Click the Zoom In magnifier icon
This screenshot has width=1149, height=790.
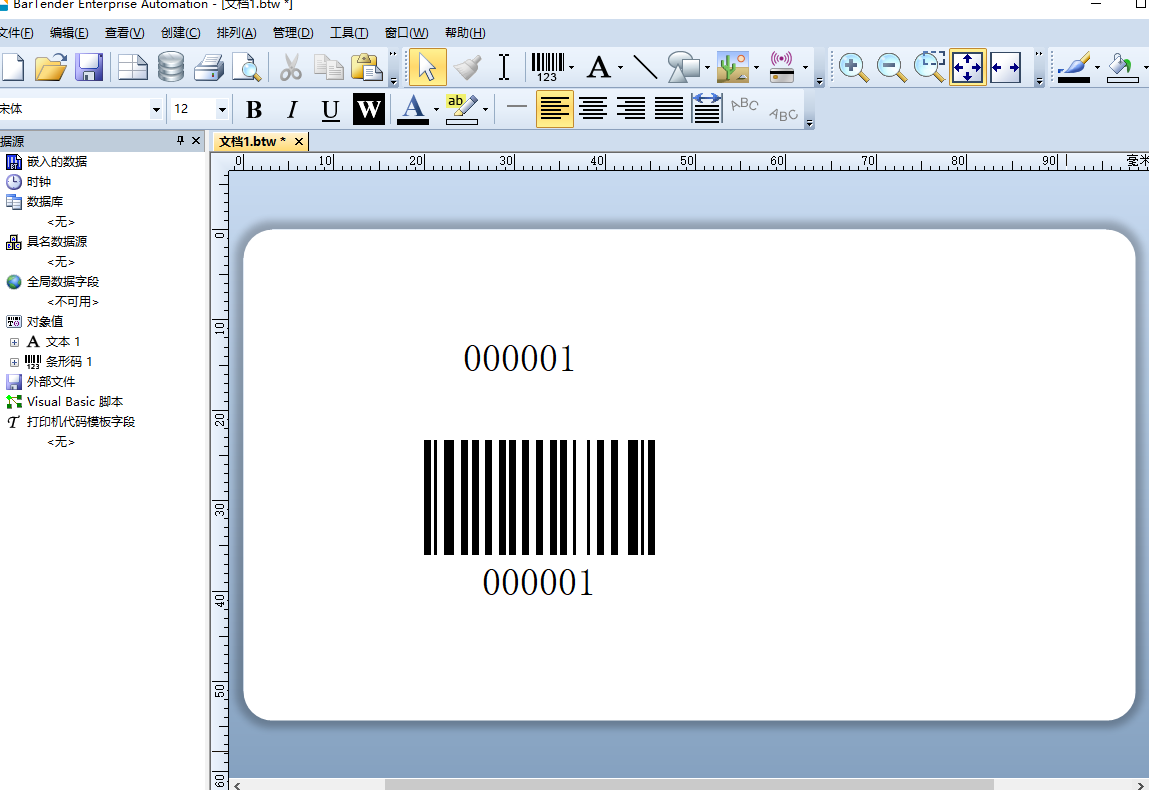coord(852,68)
